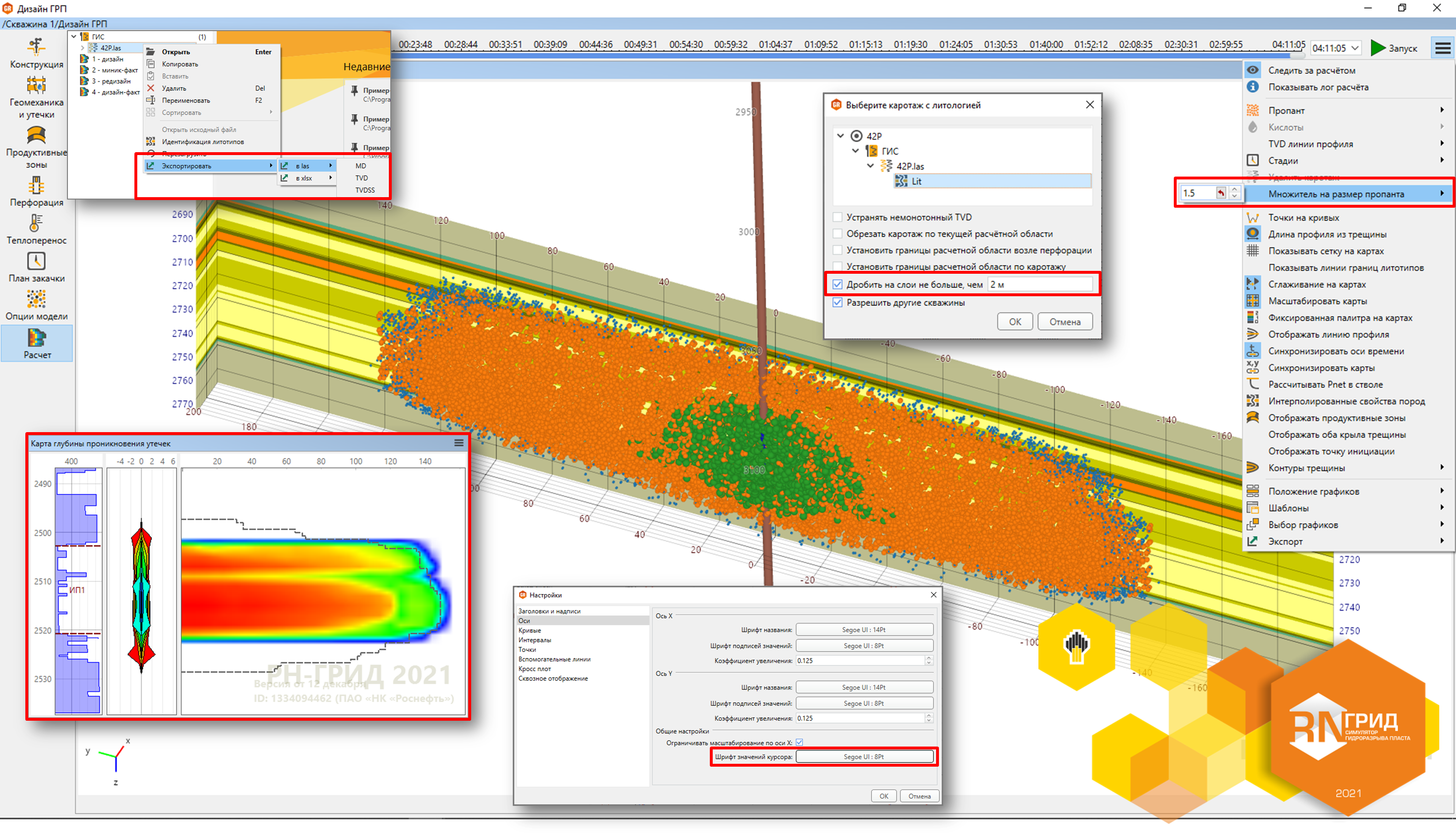Screen dimensions: 1456x837
Task: Click OK in Настройки dialog
Action: (x=884, y=796)
